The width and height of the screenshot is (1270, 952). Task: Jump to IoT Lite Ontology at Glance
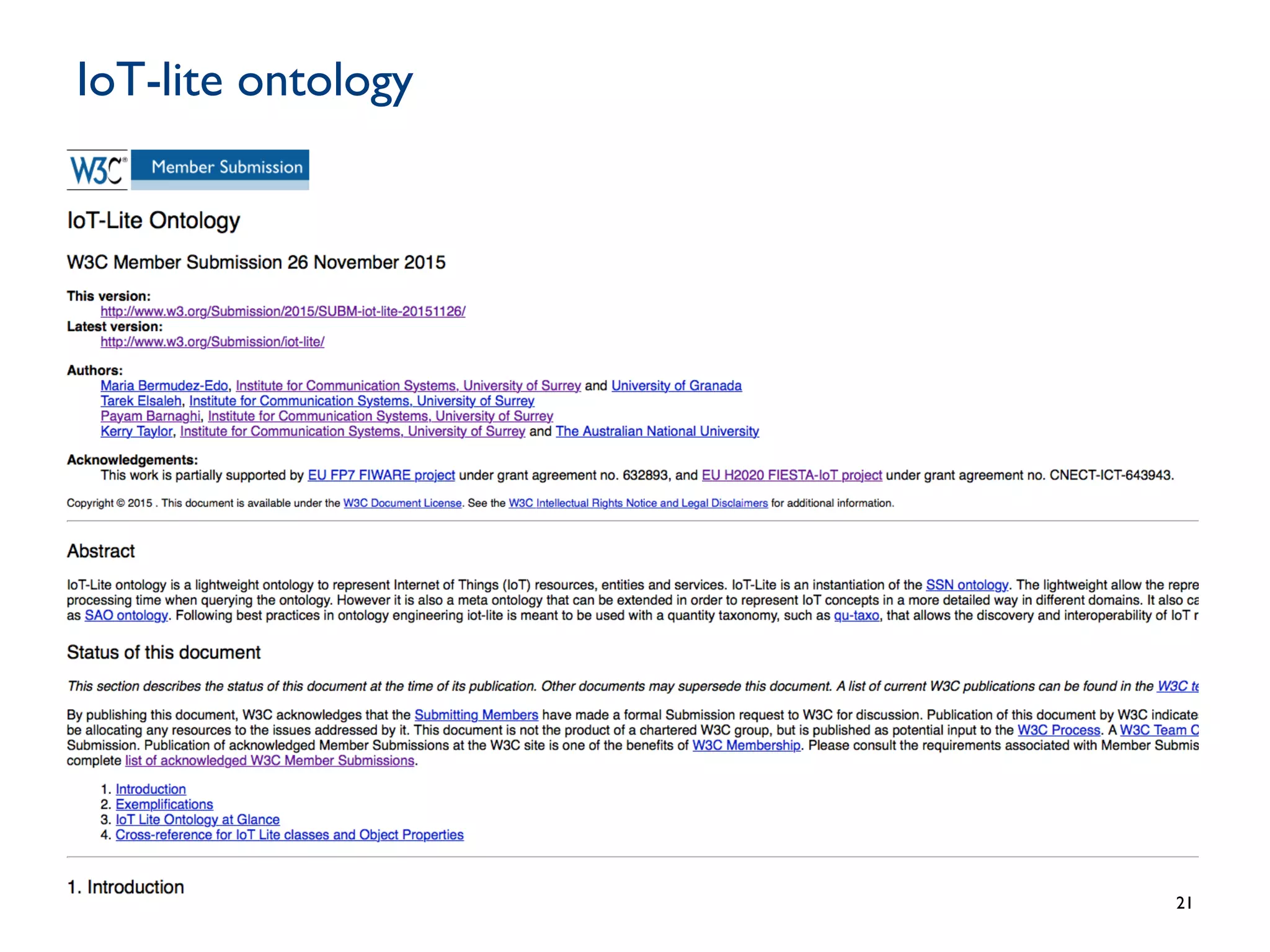coord(198,819)
